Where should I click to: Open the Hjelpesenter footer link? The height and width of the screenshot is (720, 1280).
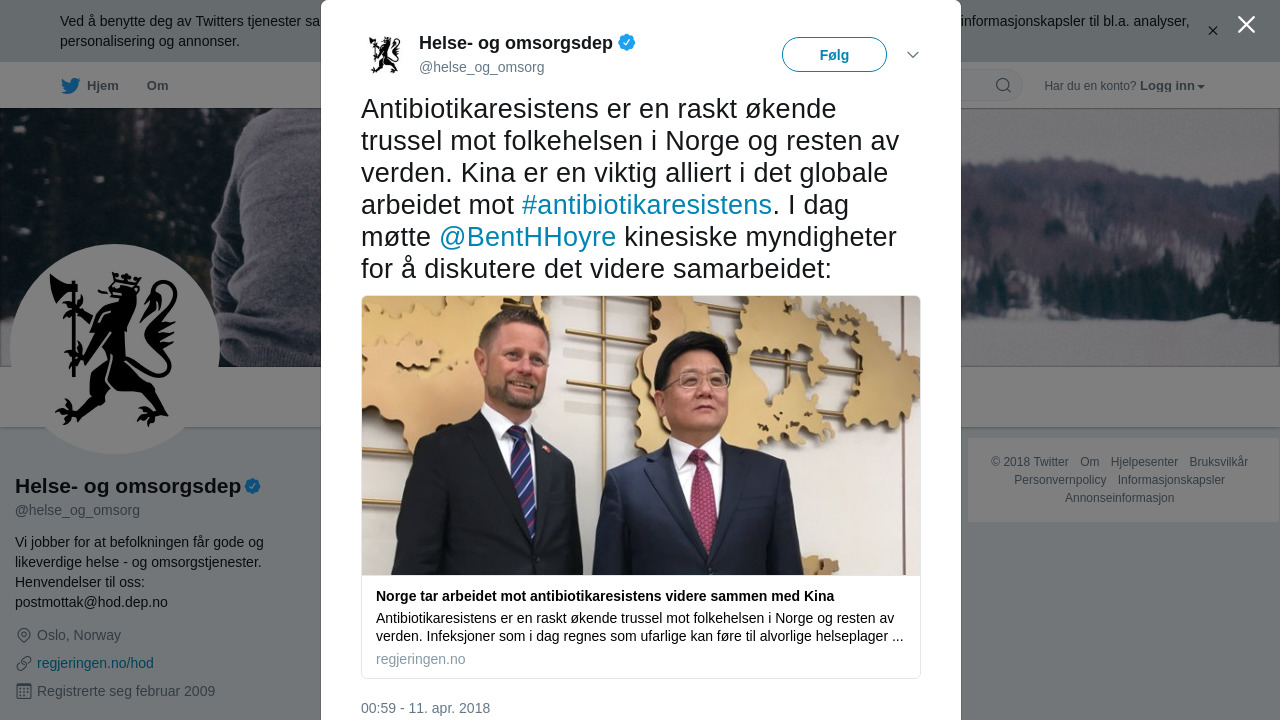1144,462
